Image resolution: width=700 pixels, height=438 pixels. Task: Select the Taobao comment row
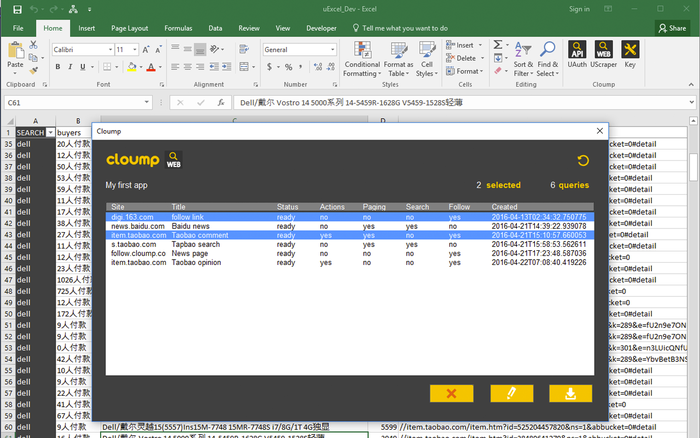[350, 235]
